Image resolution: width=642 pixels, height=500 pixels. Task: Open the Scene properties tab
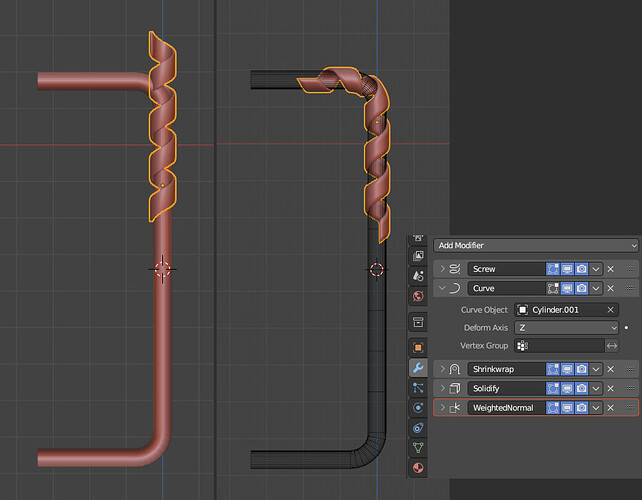tap(418, 276)
